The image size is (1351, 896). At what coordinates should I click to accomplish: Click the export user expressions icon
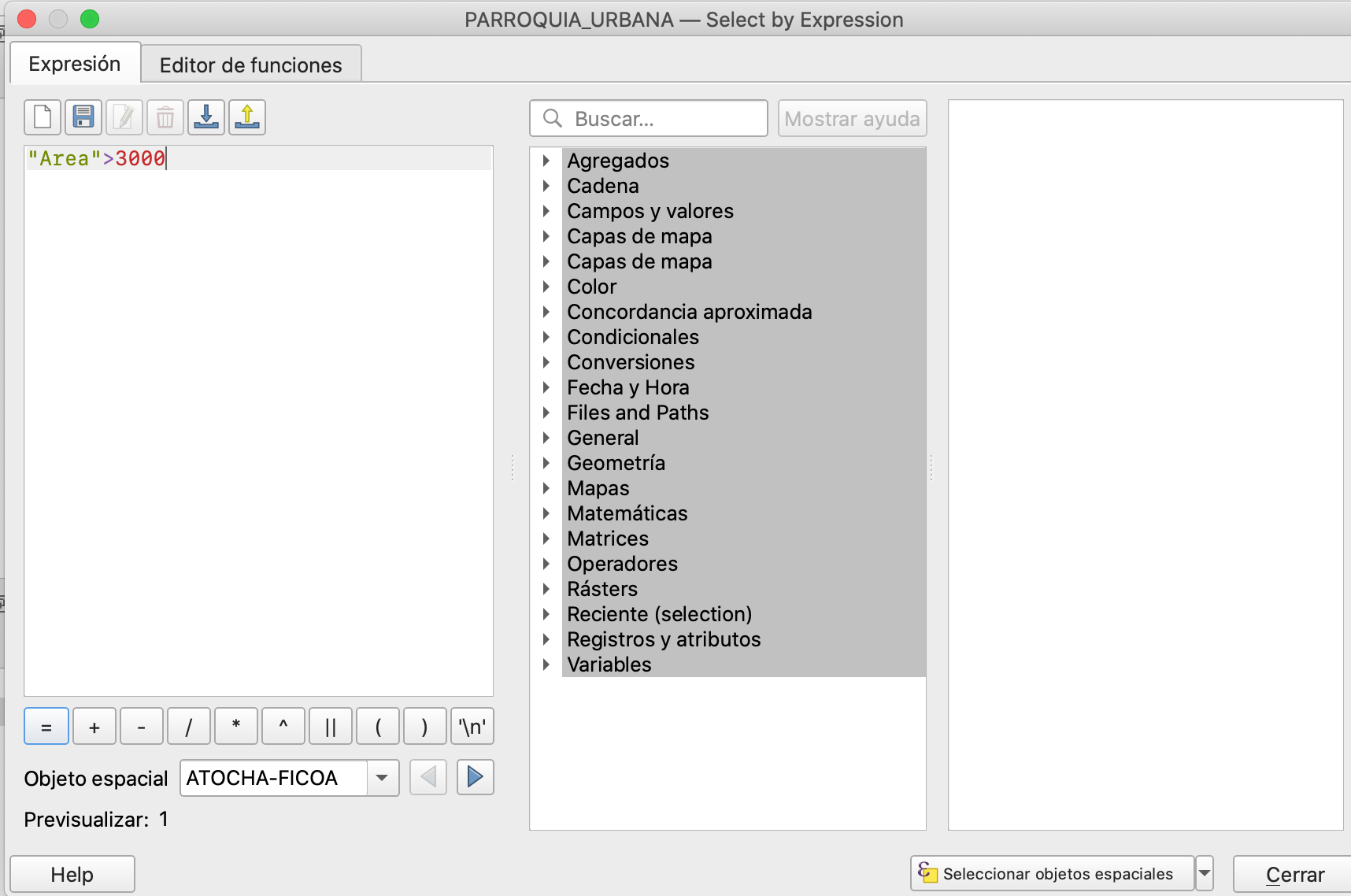pos(247,118)
